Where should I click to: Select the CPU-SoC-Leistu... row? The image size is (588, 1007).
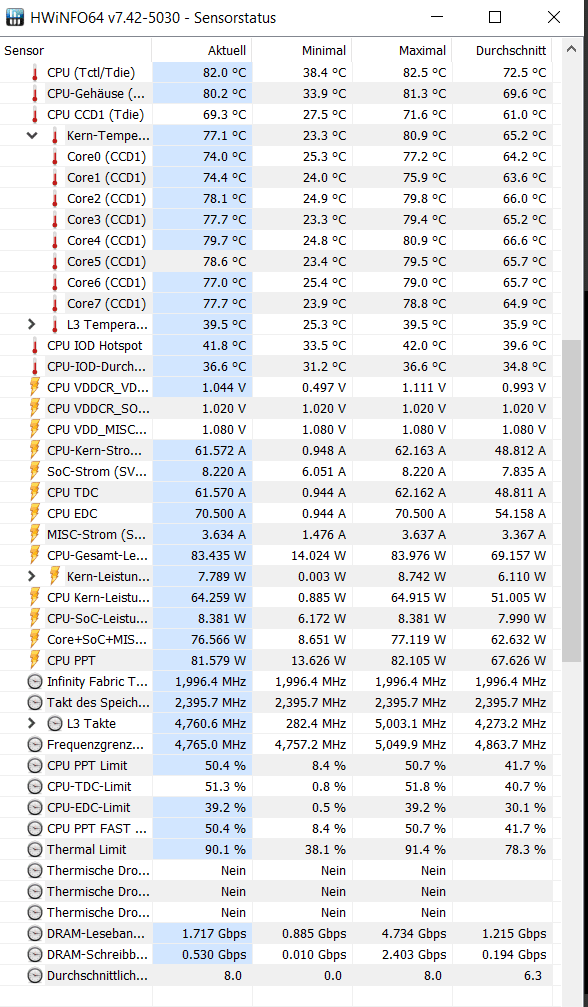(x=276, y=618)
